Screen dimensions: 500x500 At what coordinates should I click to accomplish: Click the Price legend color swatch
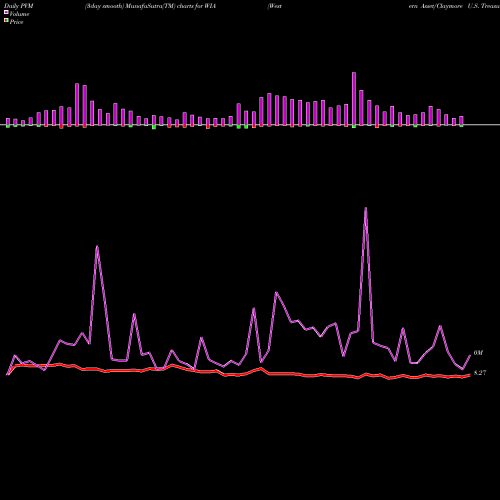point(6,21)
